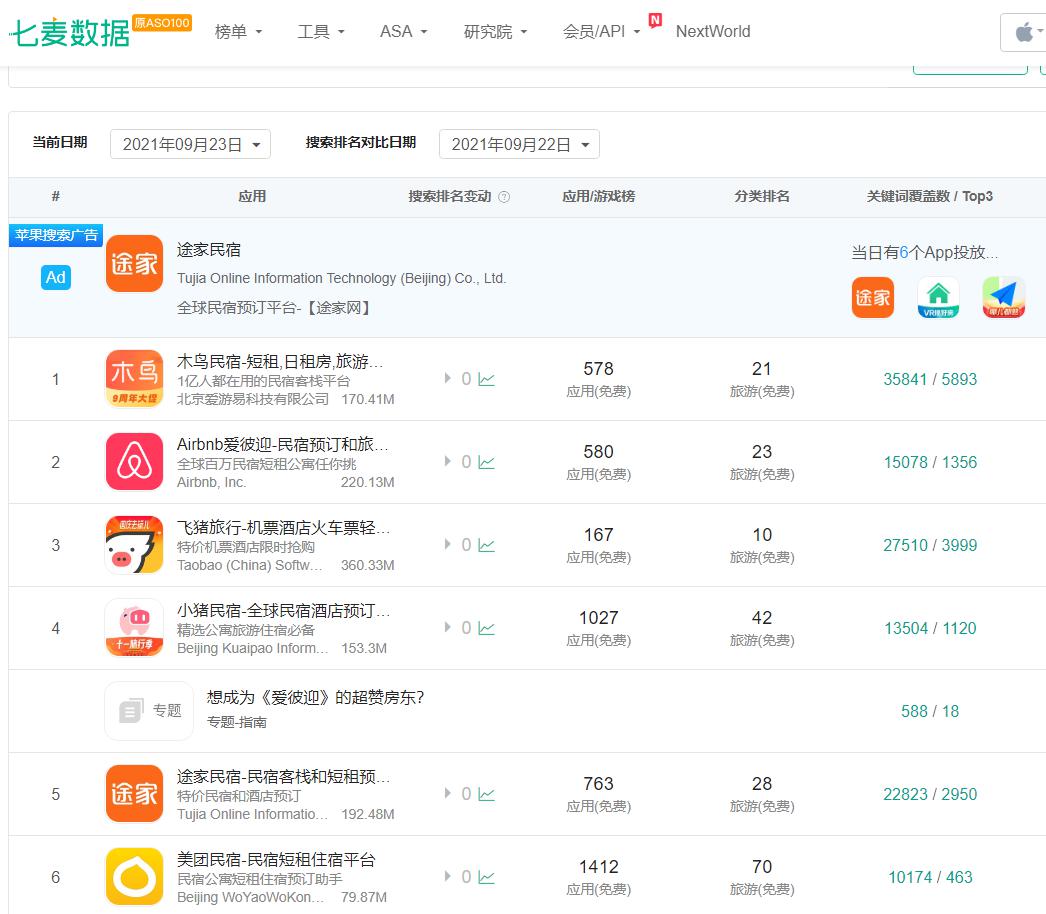The image size is (1046, 914).
Task: Click the 搜索排名变动 column header
Action: click(450, 196)
